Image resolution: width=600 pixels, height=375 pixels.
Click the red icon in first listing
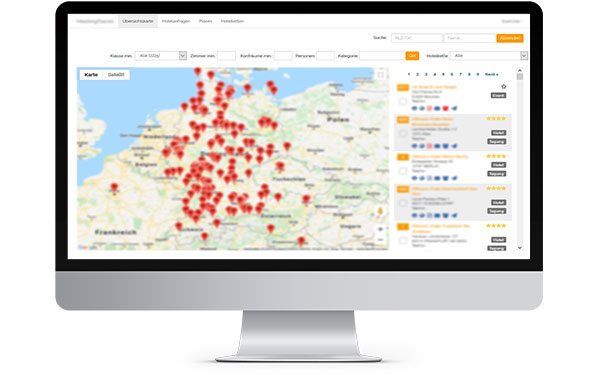445,108
